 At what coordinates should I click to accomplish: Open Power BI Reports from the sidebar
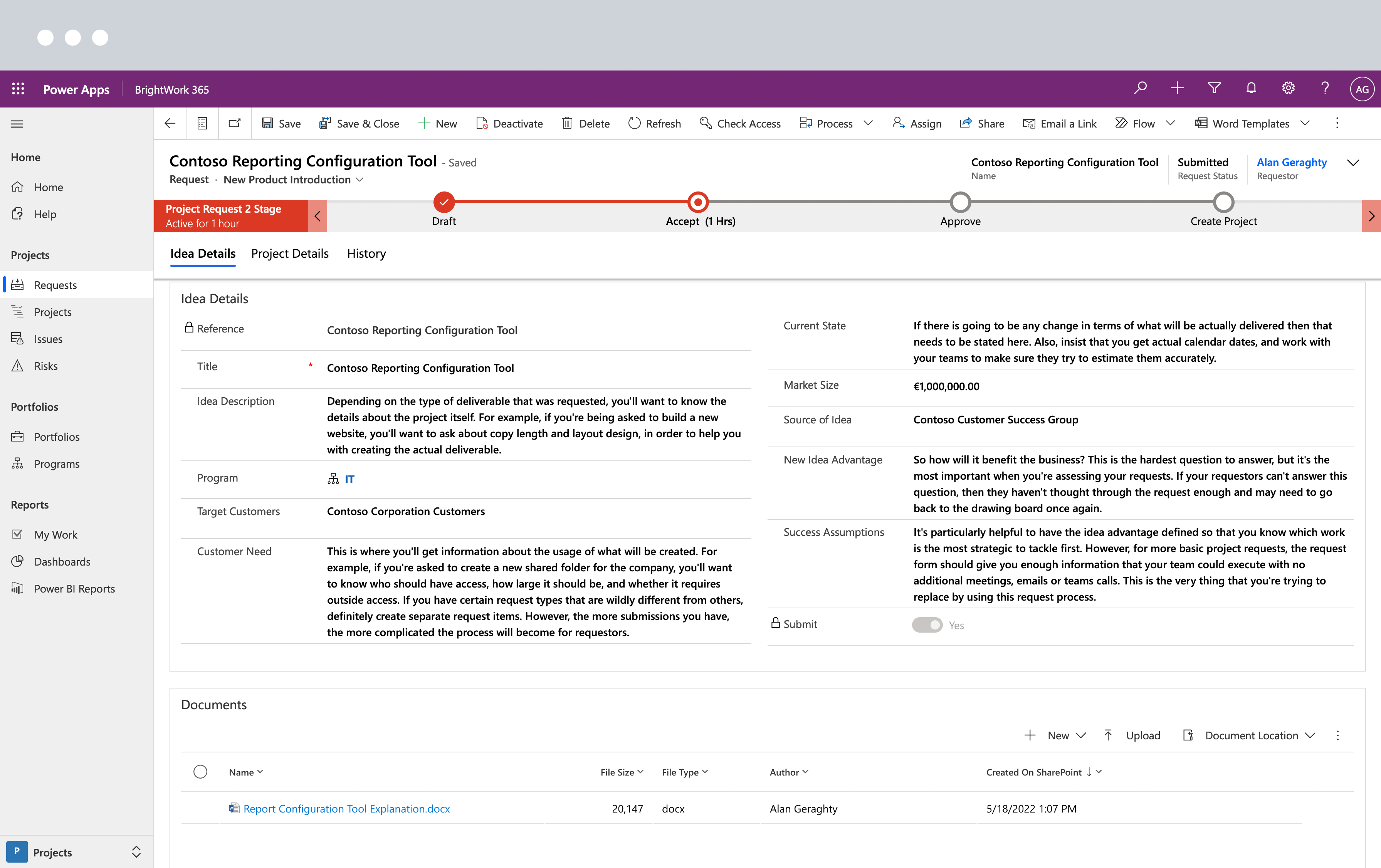click(74, 588)
